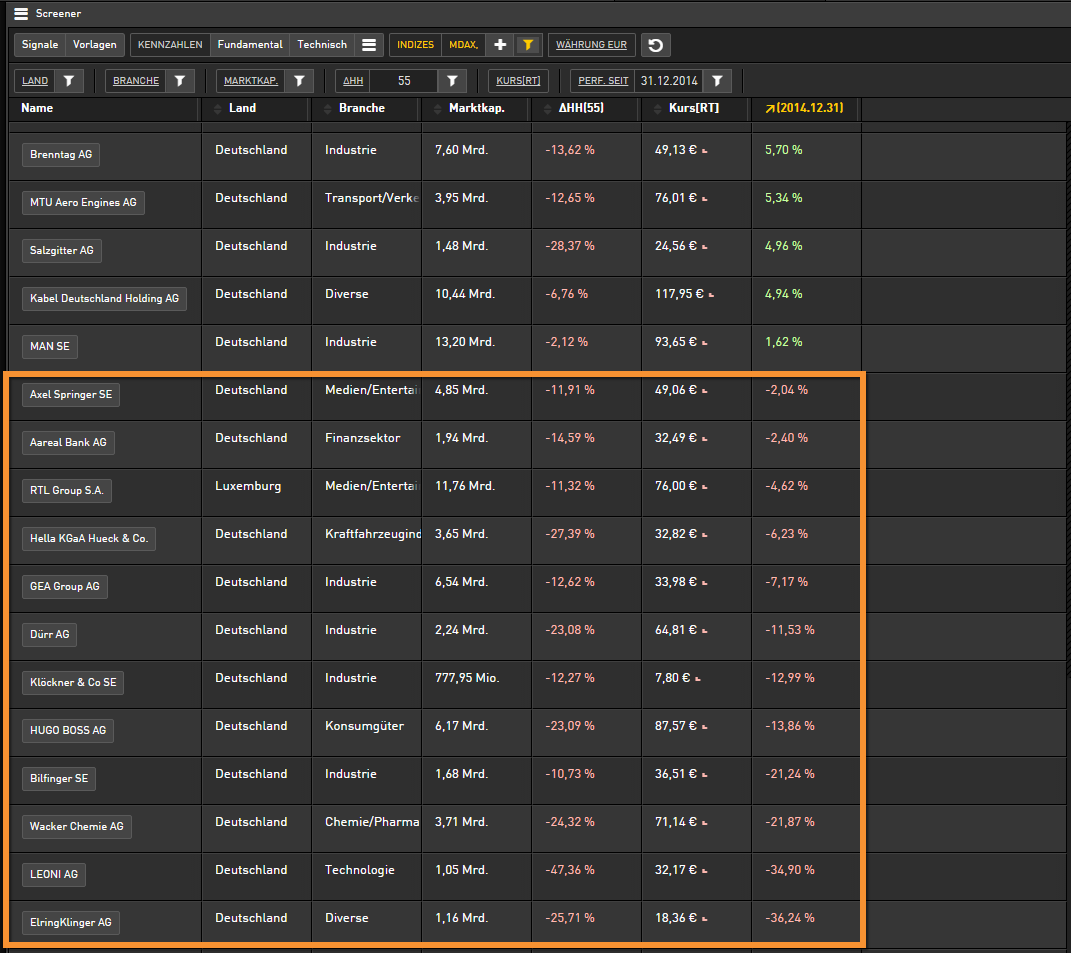The height and width of the screenshot is (953, 1071).
Task: Click market cap 777,95 Mio.
Action: coord(467,678)
